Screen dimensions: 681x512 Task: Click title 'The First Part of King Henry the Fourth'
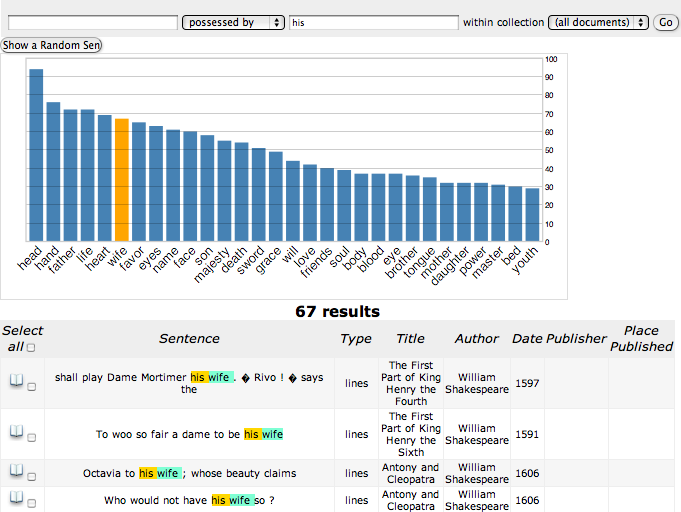(411, 383)
